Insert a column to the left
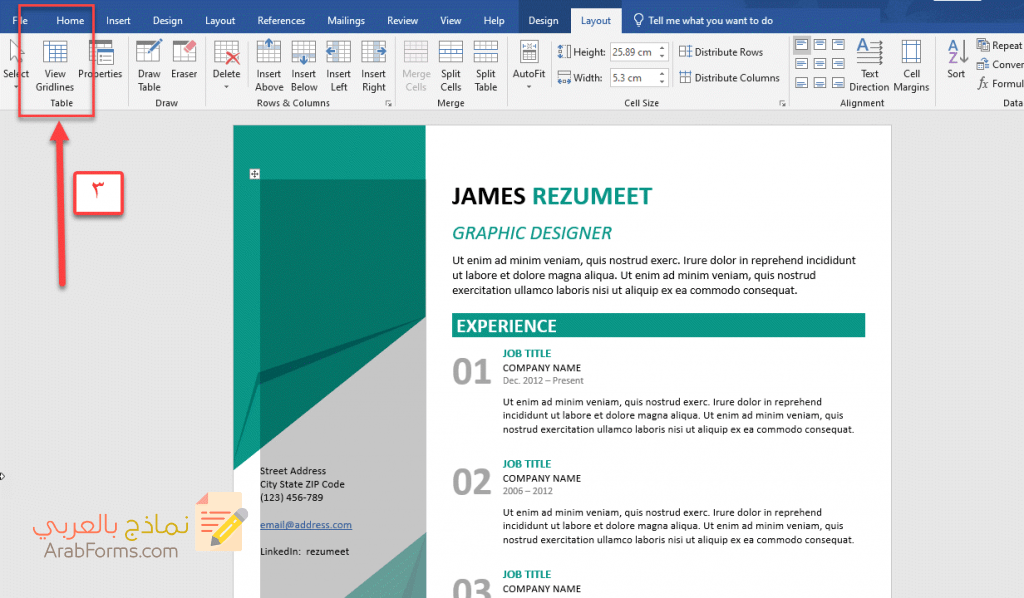The image size is (1024, 598). click(x=339, y=64)
